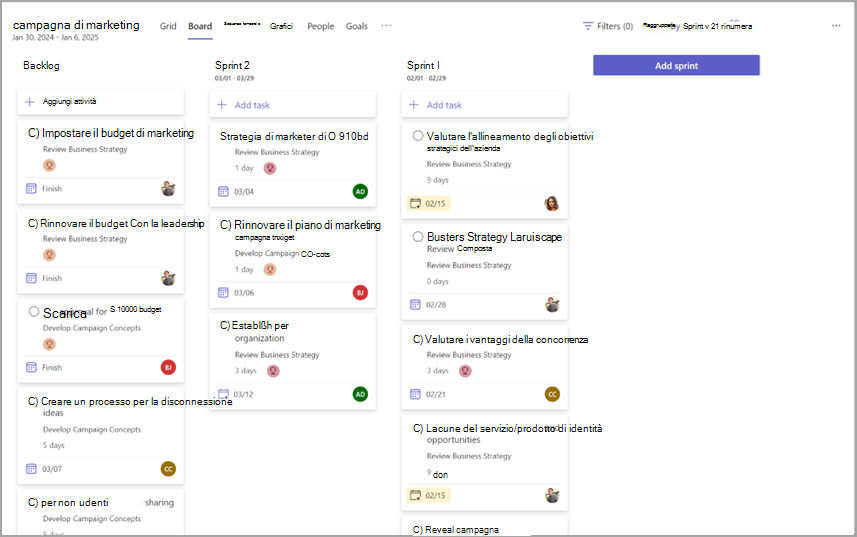The width and height of the screenshot is (857, 537).
Task: Click the 02/15 date badge on Valutare l'allineamento card
Action: coord(428,204)
